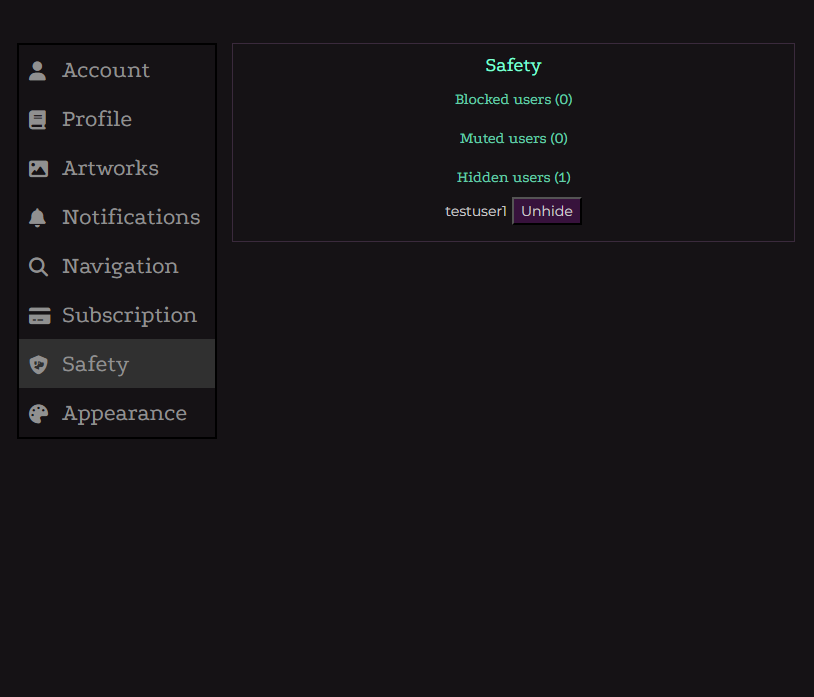Click the Profile book icon
Viewport: 814px width, 697px height.
pyautogui.click(x=38, y=120)
